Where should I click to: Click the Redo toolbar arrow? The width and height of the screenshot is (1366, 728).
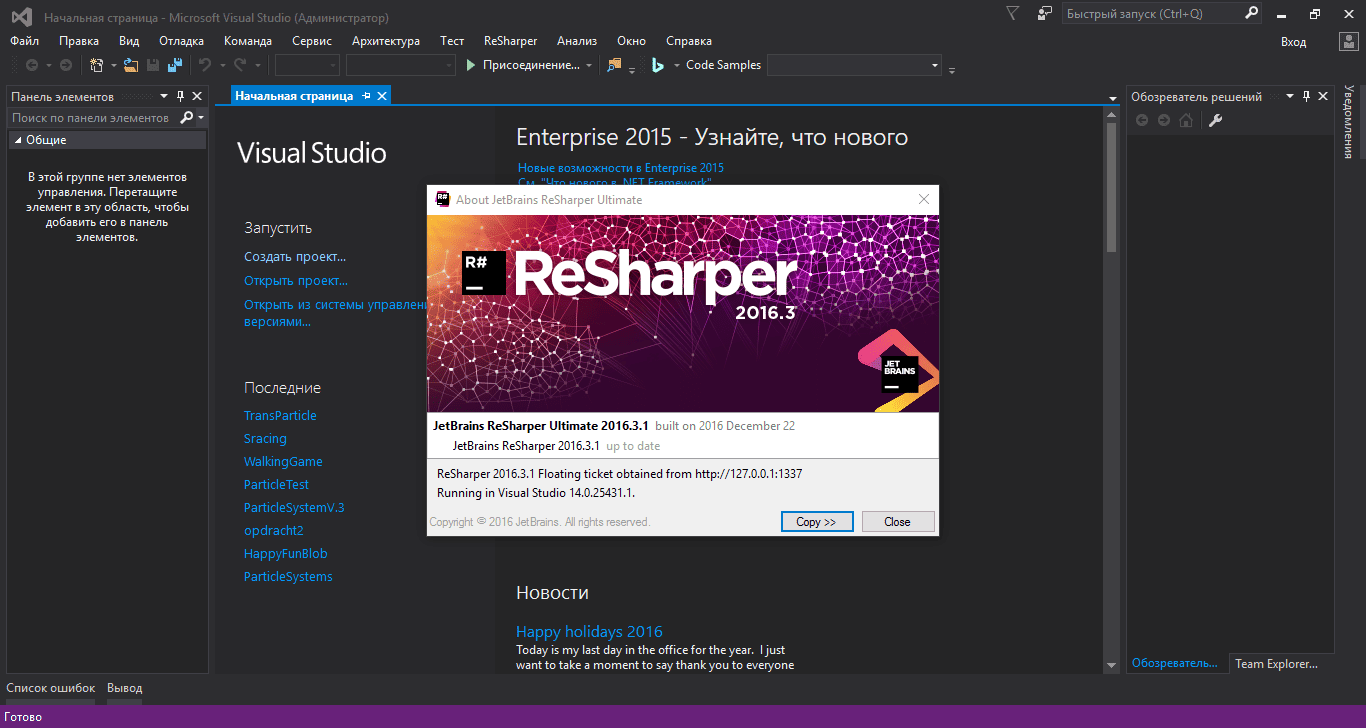pyautogui.click(x=240, y=65)
